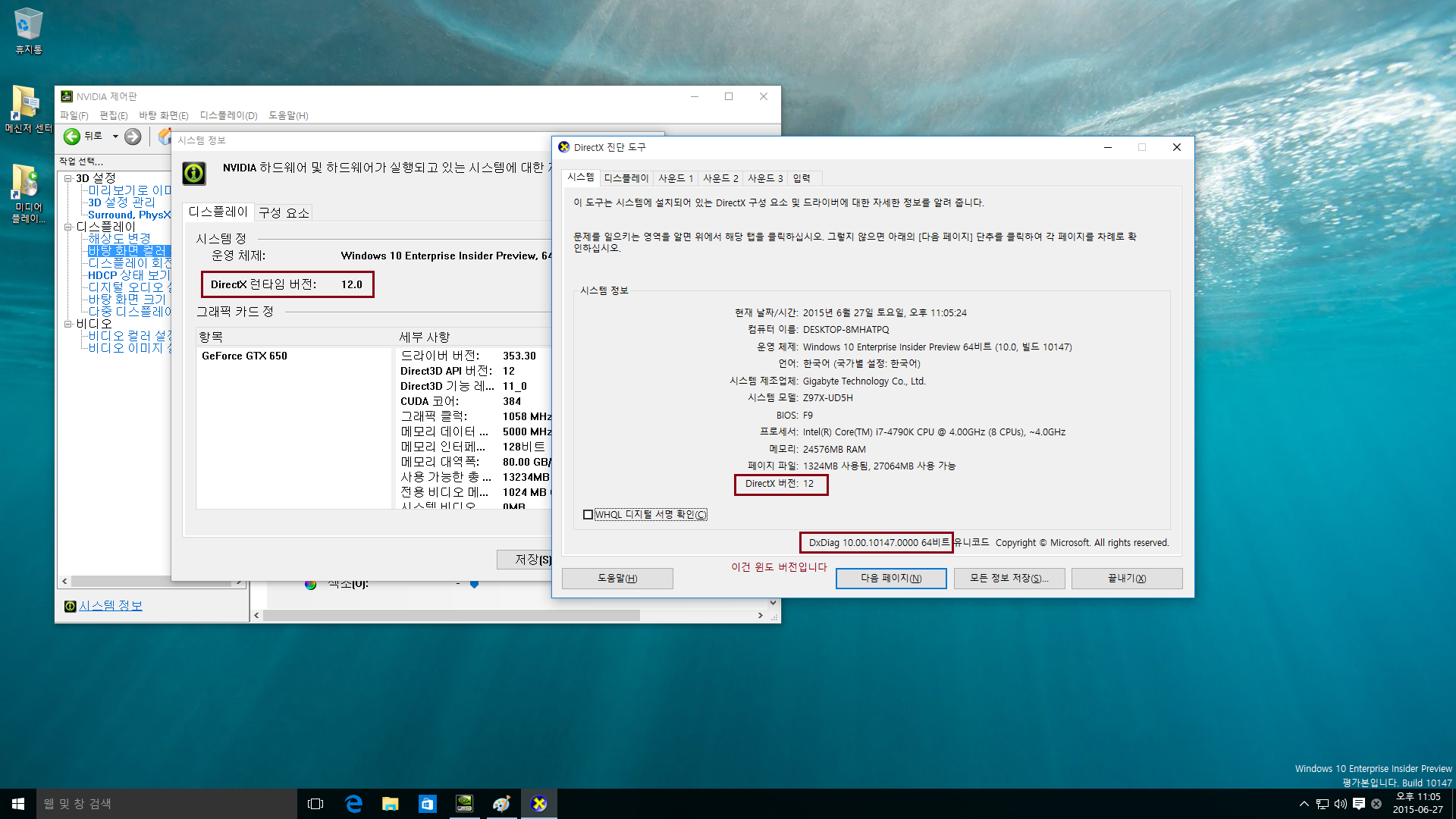Open Task View from the taskbar
Image resolution: width=1456 pixels, height=819 pixels.
click(315, 804)
